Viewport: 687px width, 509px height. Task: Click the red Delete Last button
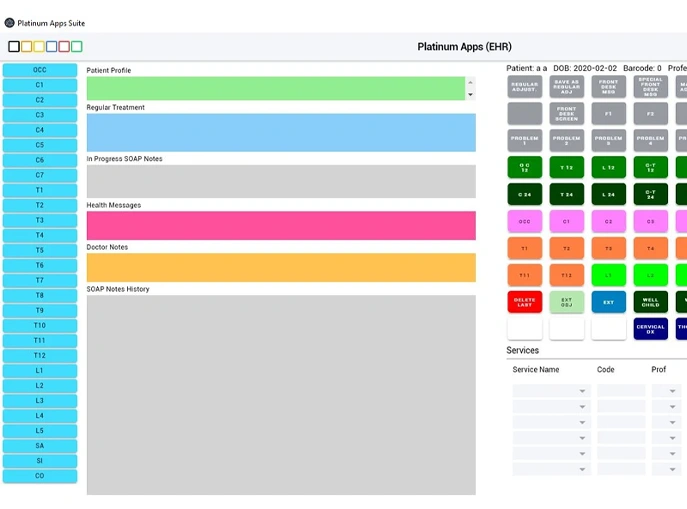[x=524, y=302]
